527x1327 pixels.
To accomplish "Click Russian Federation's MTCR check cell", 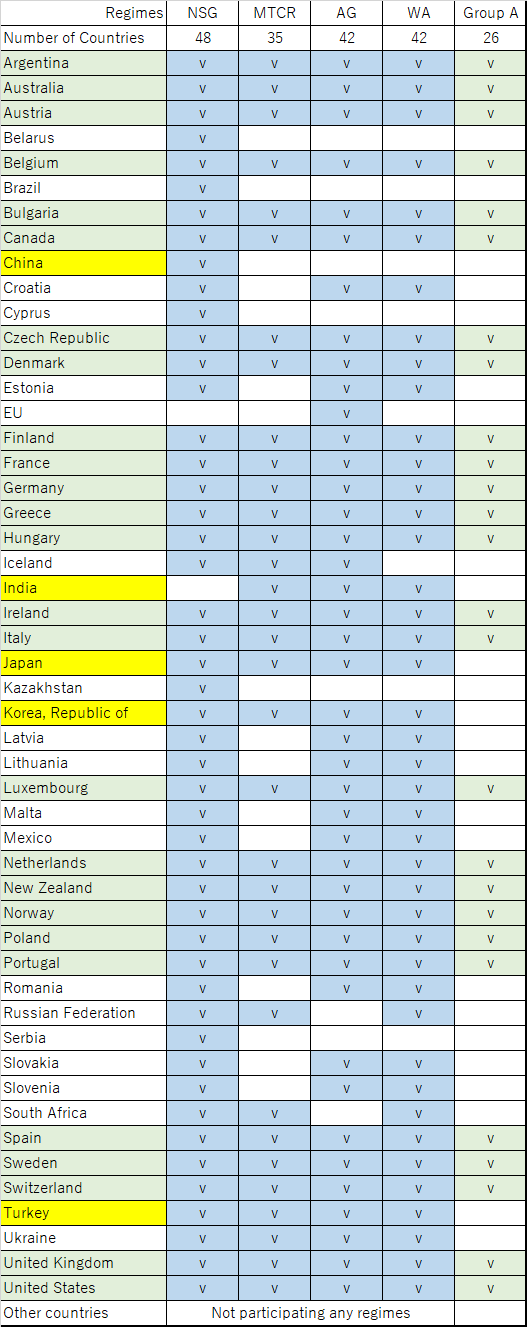I will tap(274, 1013).
